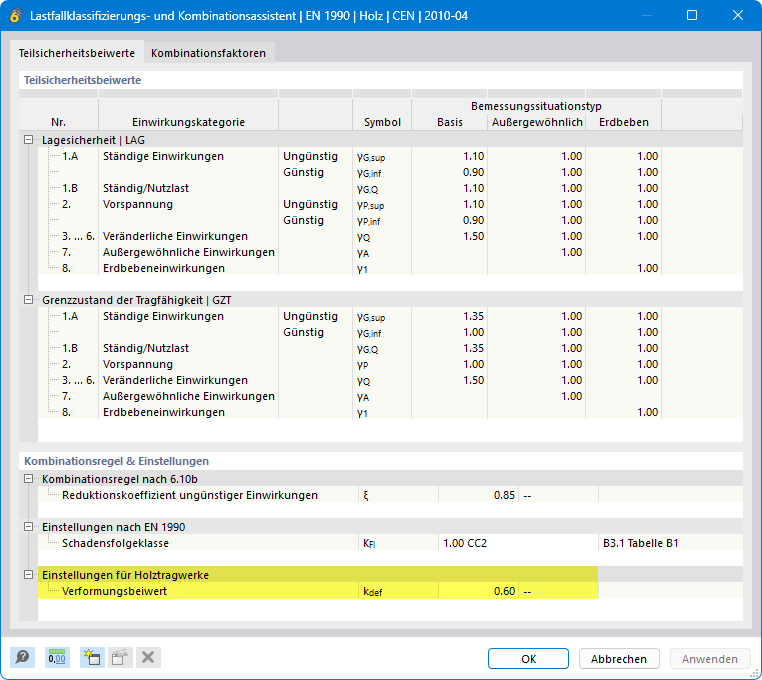Click the Reduktionskoeffizient ungünstiger Einwirkungen row

[x=190, y=495]
